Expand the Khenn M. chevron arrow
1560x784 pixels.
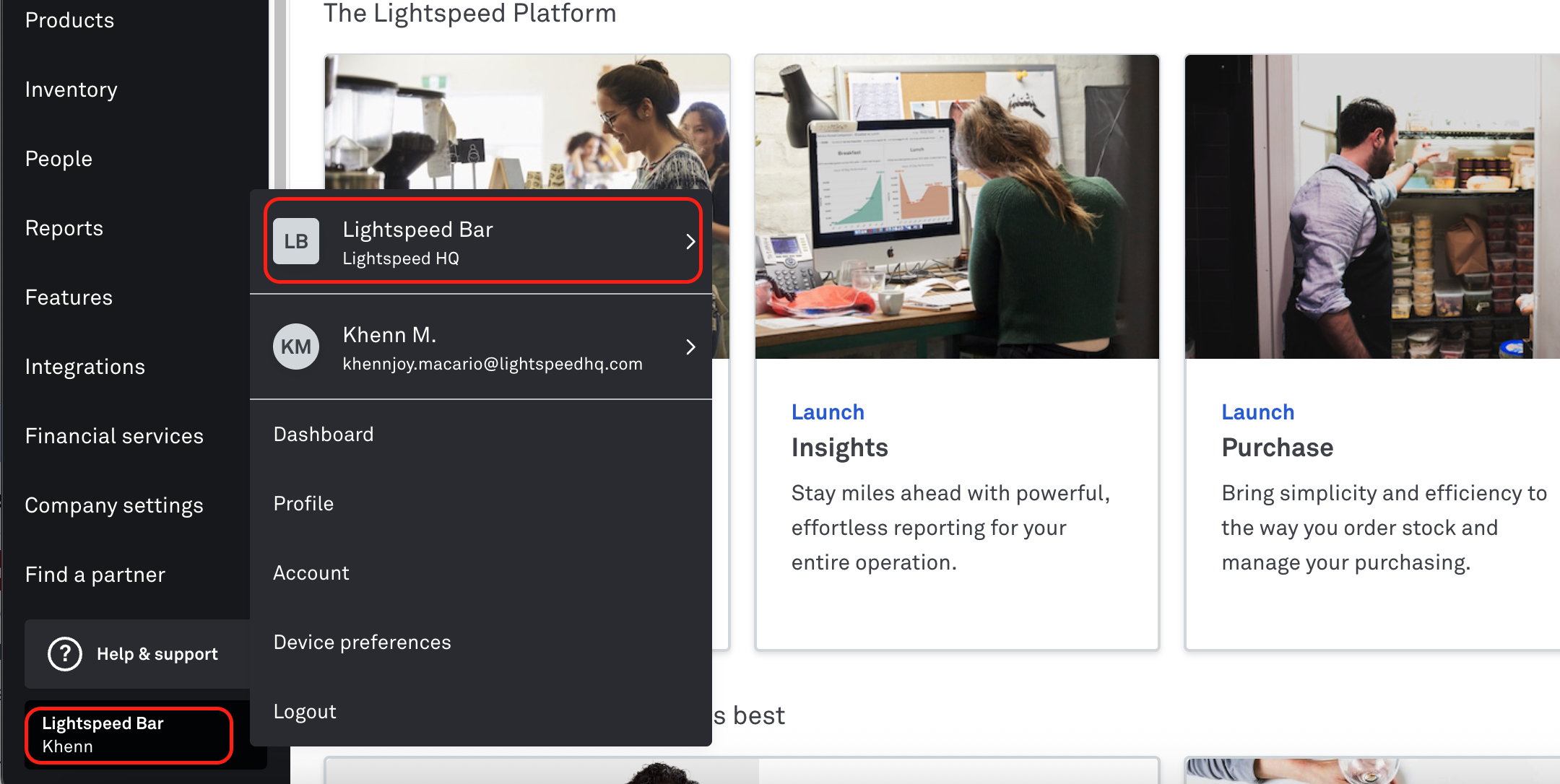pos(690,347)
